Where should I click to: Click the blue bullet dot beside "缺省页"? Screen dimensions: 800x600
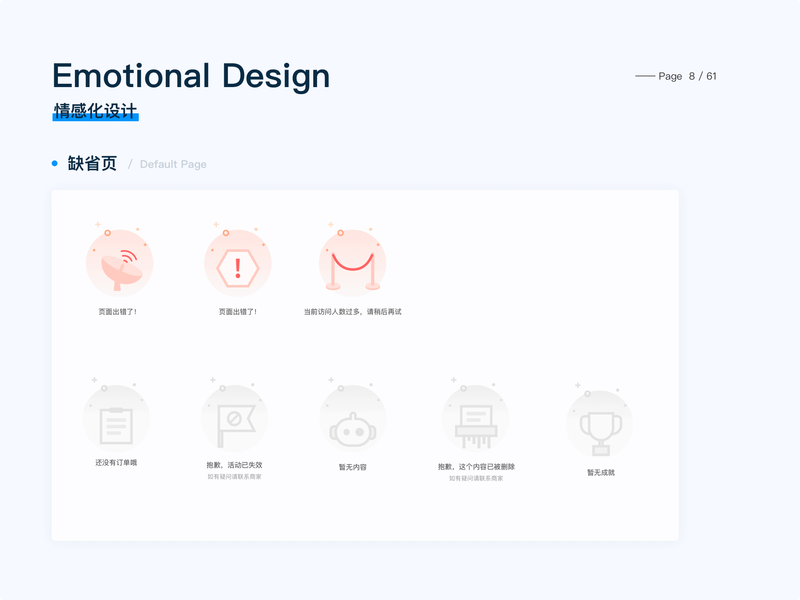click(x=55, y=163)
